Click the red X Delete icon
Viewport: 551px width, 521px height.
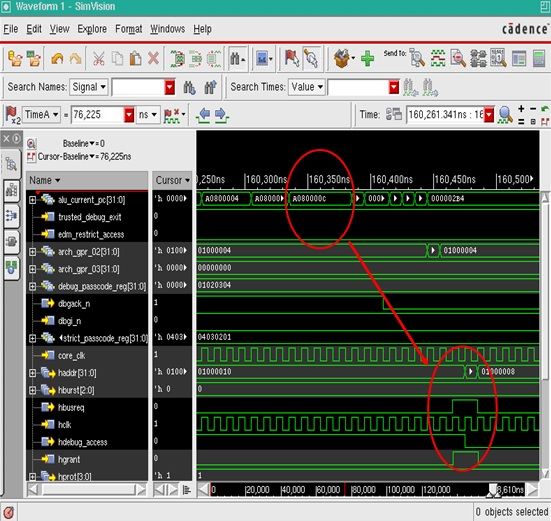[x=153, y=58]
